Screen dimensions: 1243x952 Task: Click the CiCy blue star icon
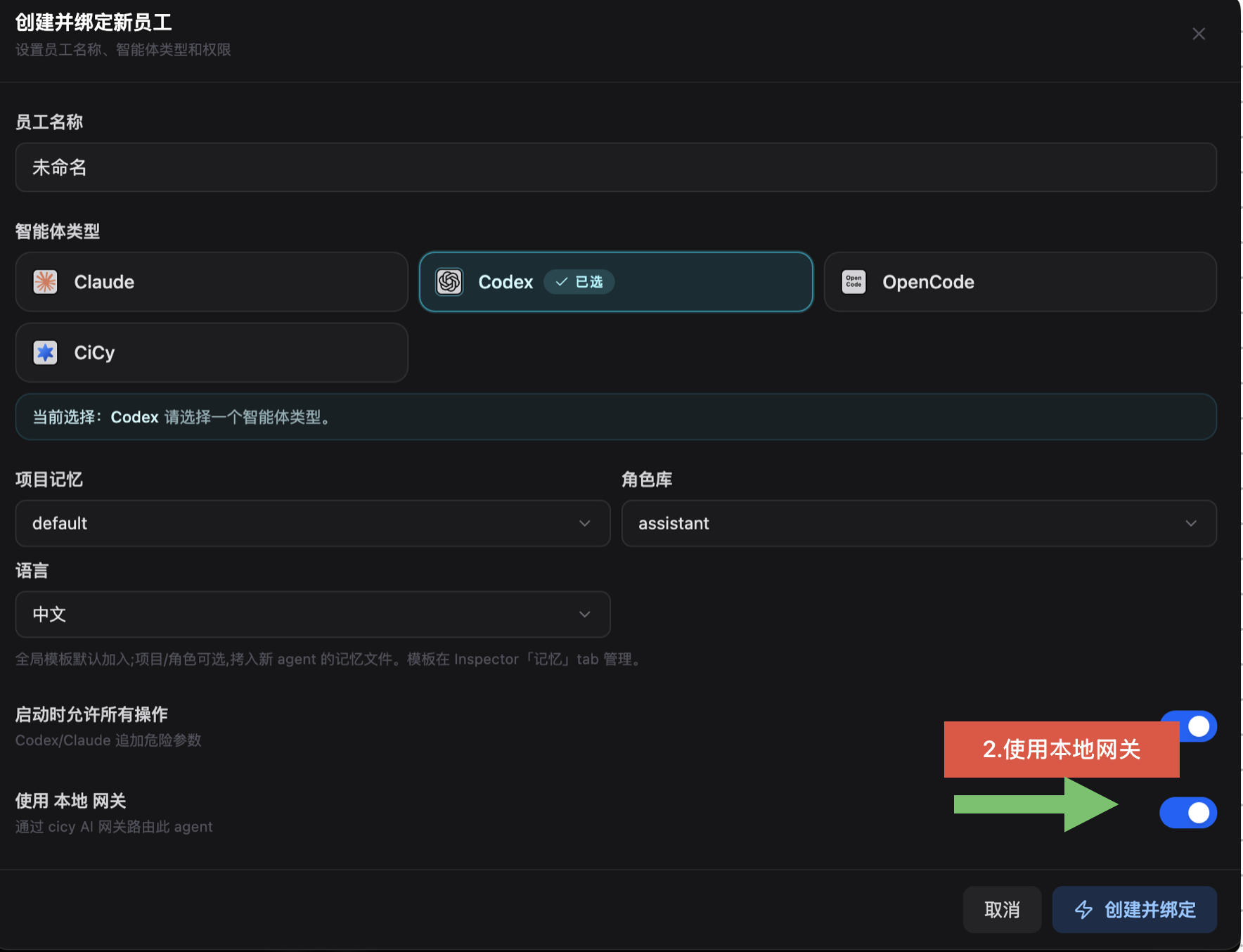46,352
